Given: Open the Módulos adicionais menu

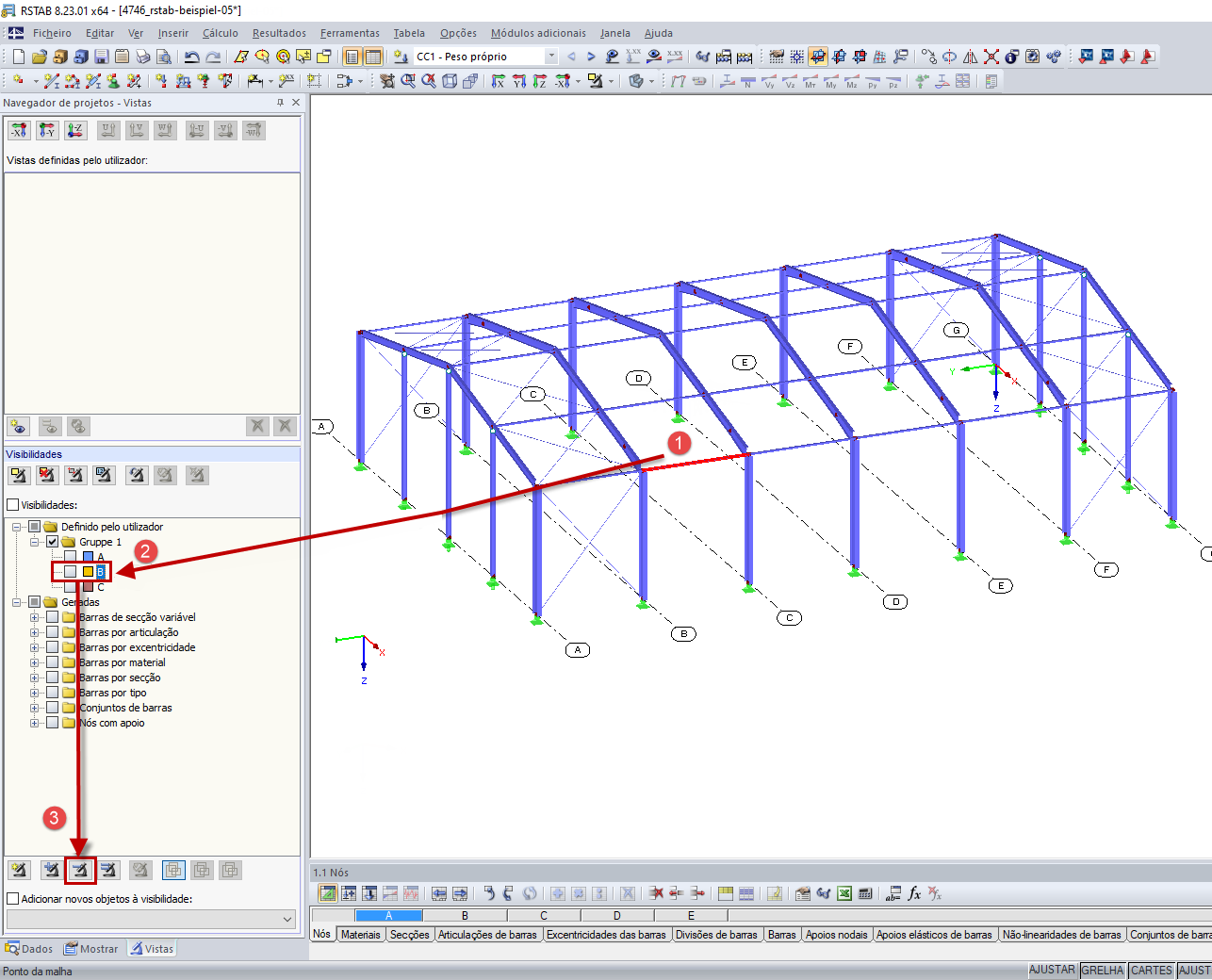Looking at the screenshot, I should coord(538,33).
